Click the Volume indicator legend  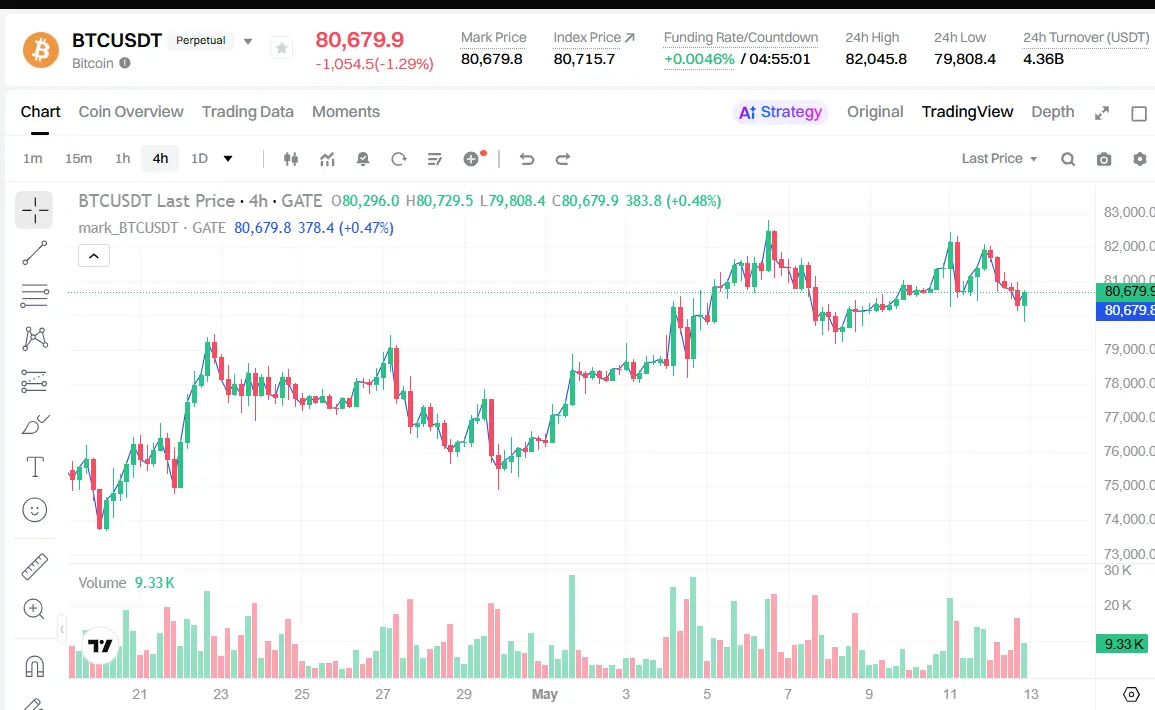(102, 583)
